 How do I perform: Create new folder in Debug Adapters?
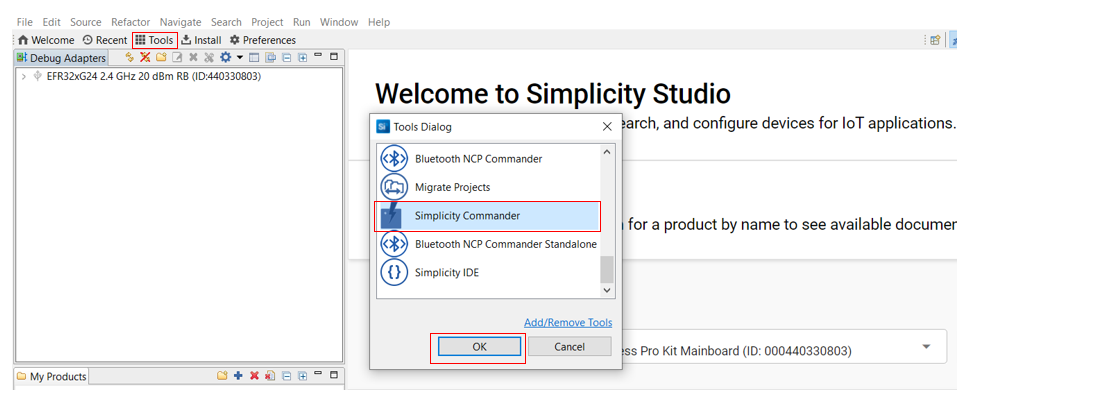coord(161,57)
